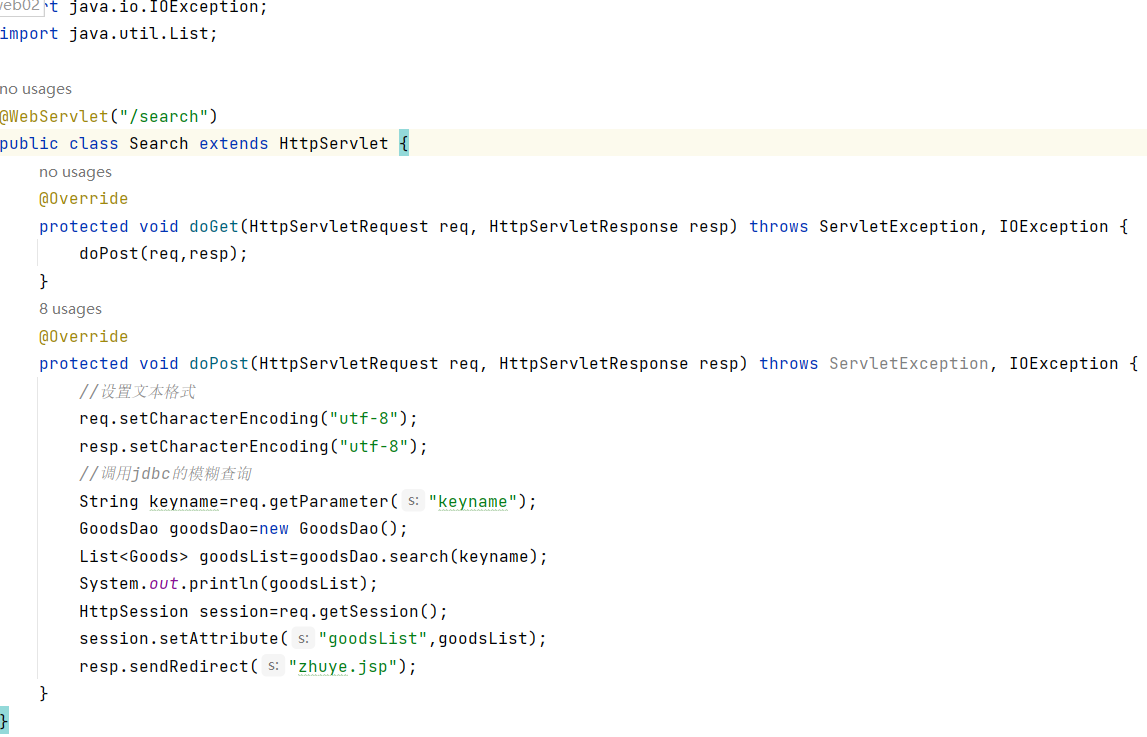Click the req.setCharacterEncoding call
The width and height of the screenshot is (1147, 737).
248,419
